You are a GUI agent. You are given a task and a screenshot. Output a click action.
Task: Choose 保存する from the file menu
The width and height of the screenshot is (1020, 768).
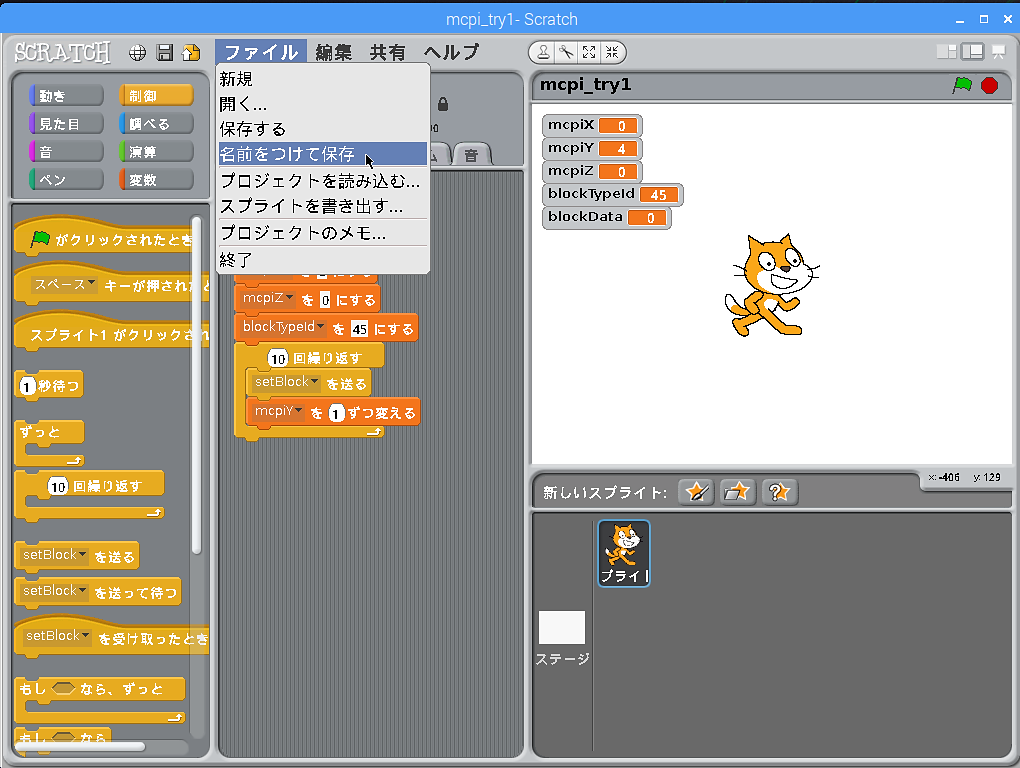323,129
